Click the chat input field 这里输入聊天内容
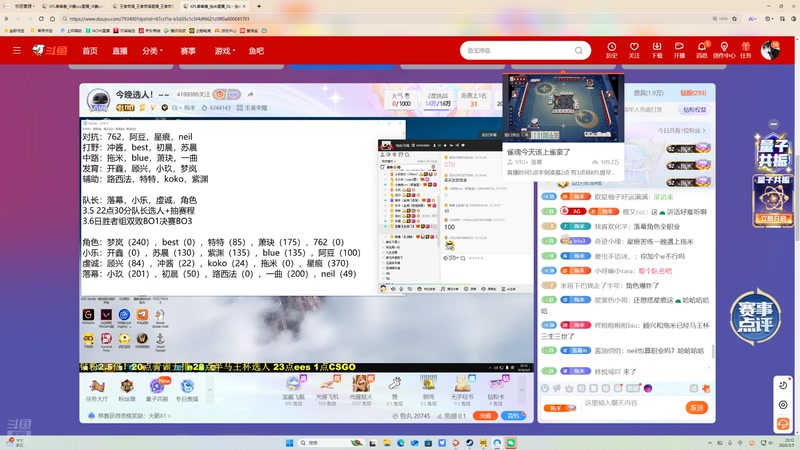The height and width of the screenshot is (450, 800). (x=632, y=403)
